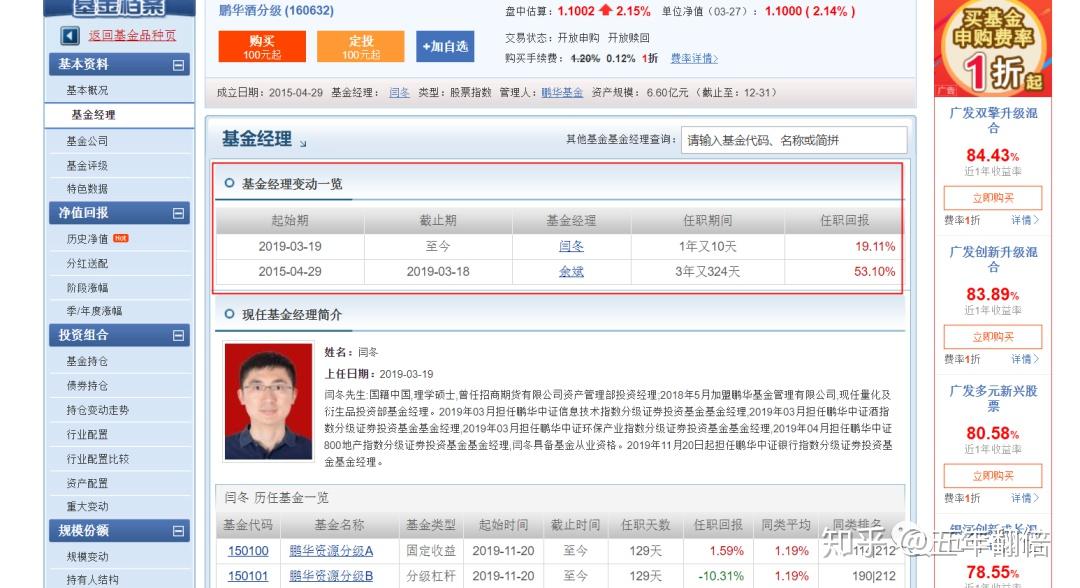Open fund code 150100 link
Image resolution: width=1080 pixels, height=588 pixels.
(248, 551)
